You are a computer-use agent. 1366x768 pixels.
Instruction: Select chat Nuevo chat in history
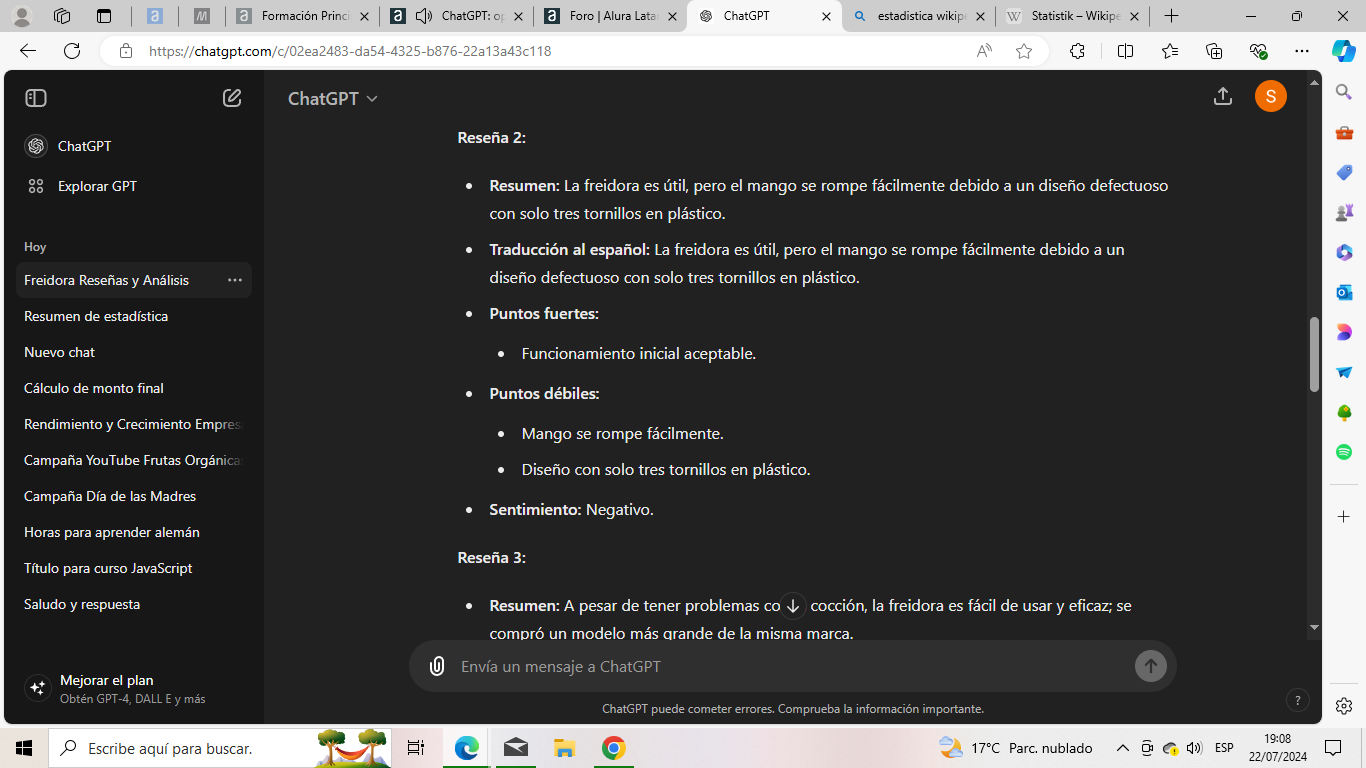pos(133,352)
